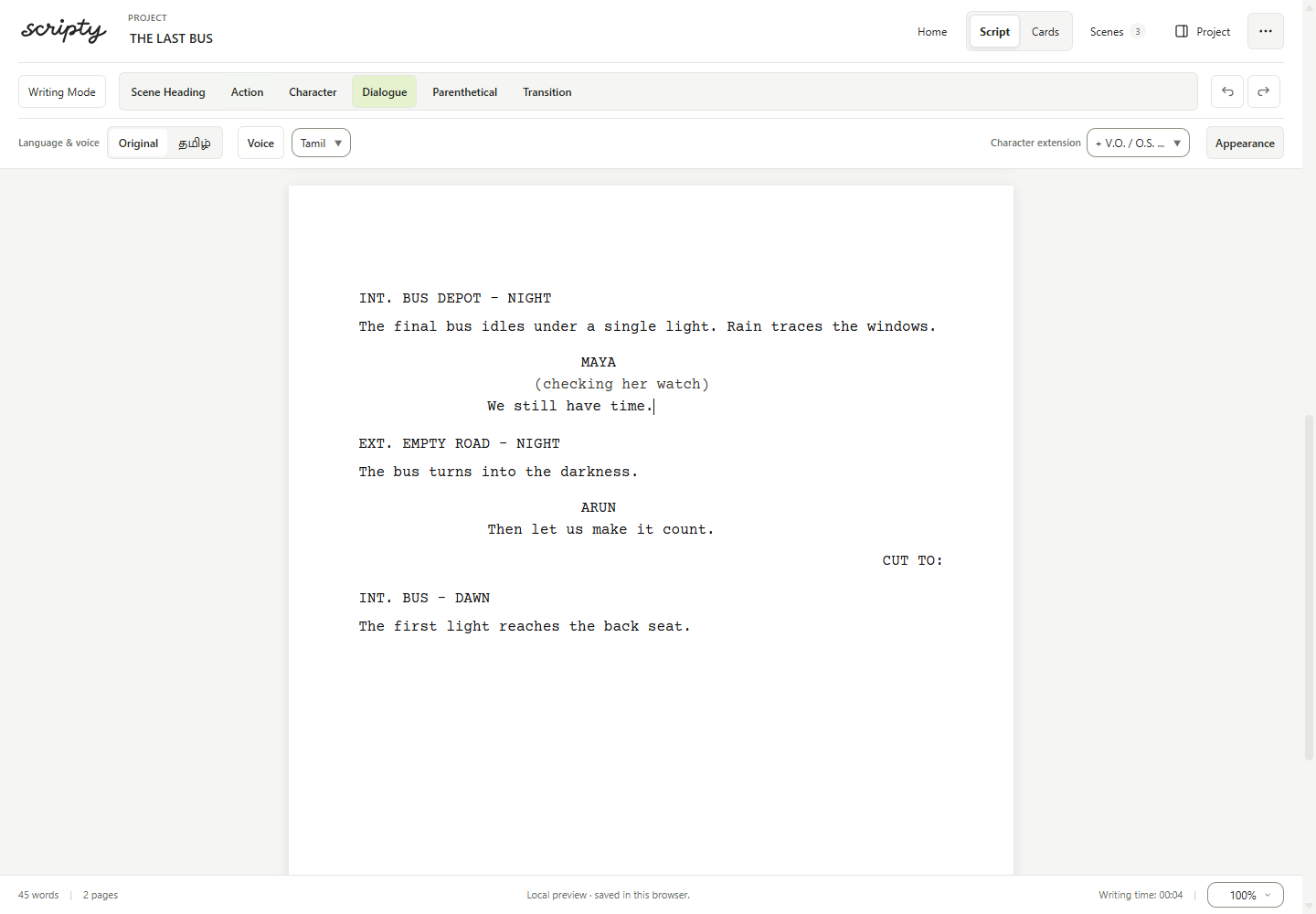Screen dimensions: 1316x914
Task: Apply Parenthetical format
Action: pyautogui.click(x=464, y=91)
